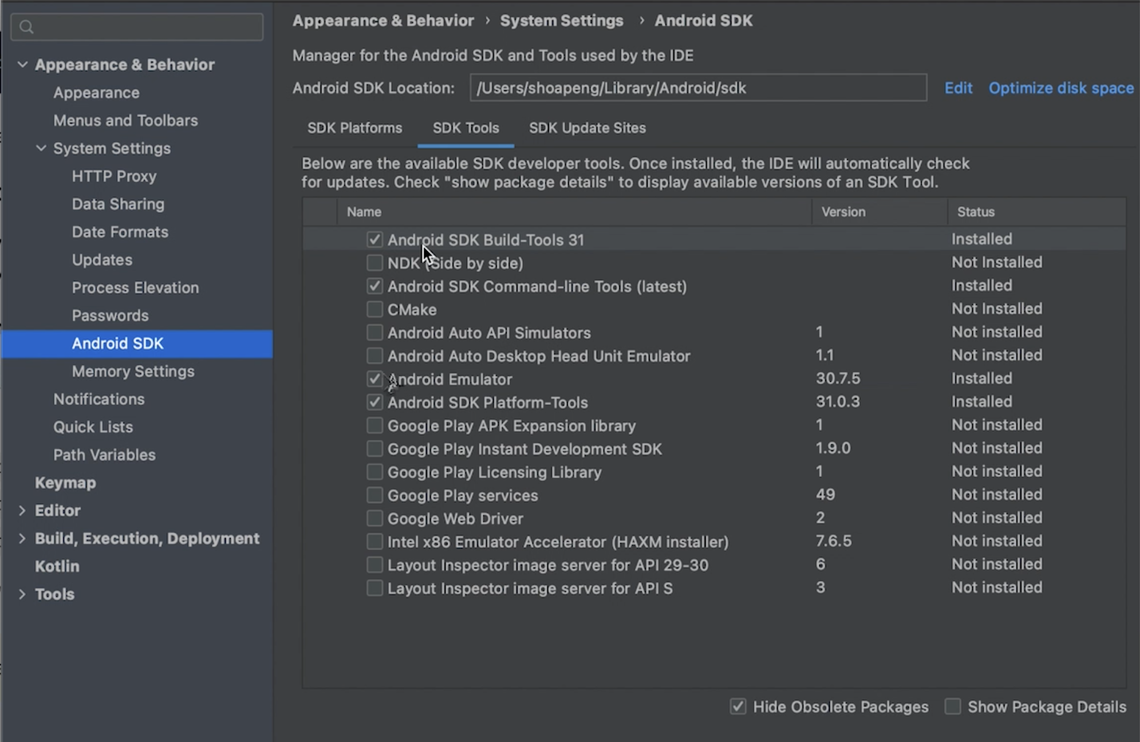Screen dimensions: 1140x742
Task: Click System Settings in the breadcrumb
Action: (x=561, y=20)
